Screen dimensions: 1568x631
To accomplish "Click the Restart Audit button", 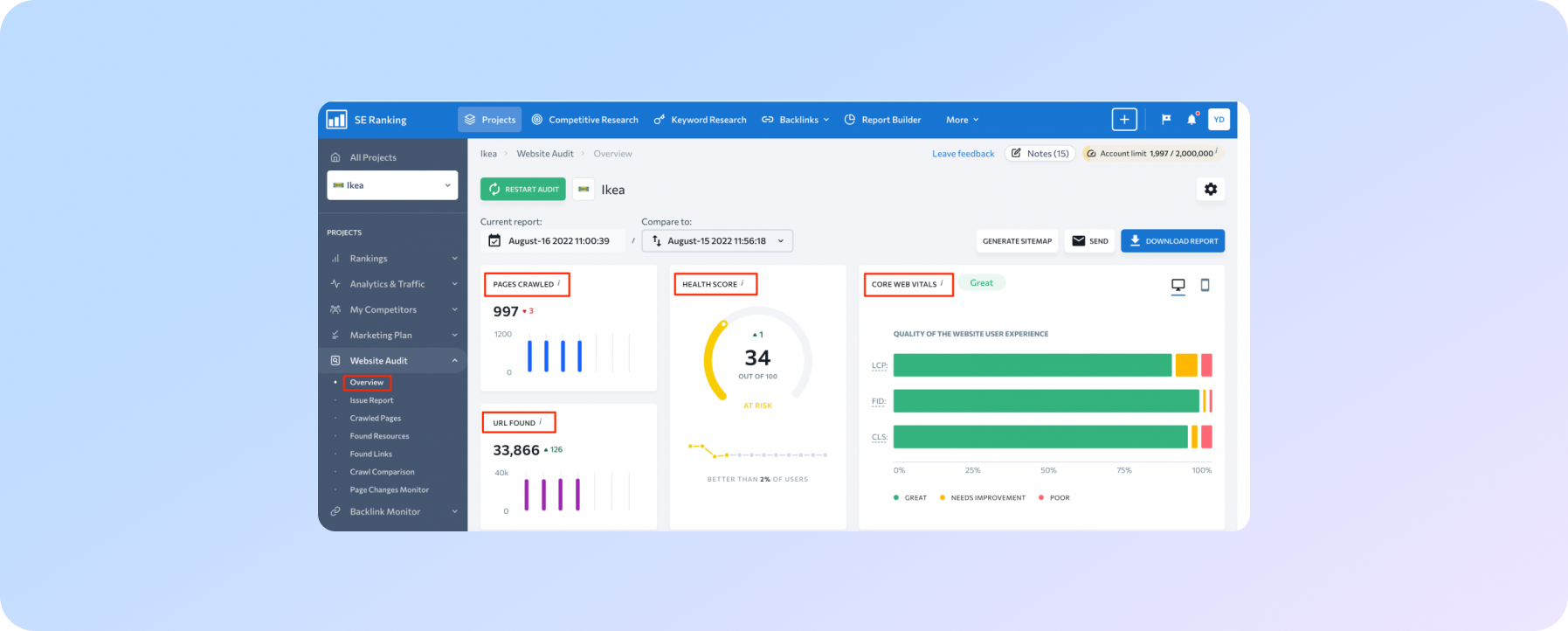I will 522,190.
